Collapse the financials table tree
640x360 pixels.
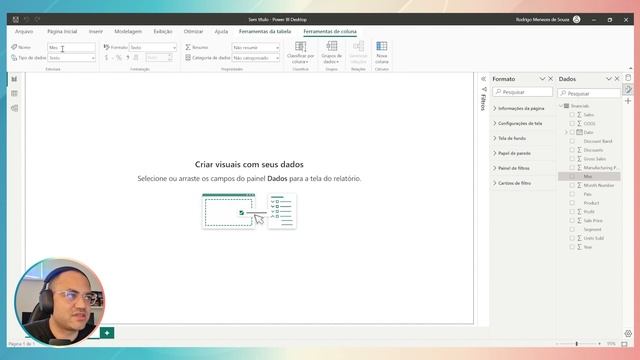[x=561, y=106]
